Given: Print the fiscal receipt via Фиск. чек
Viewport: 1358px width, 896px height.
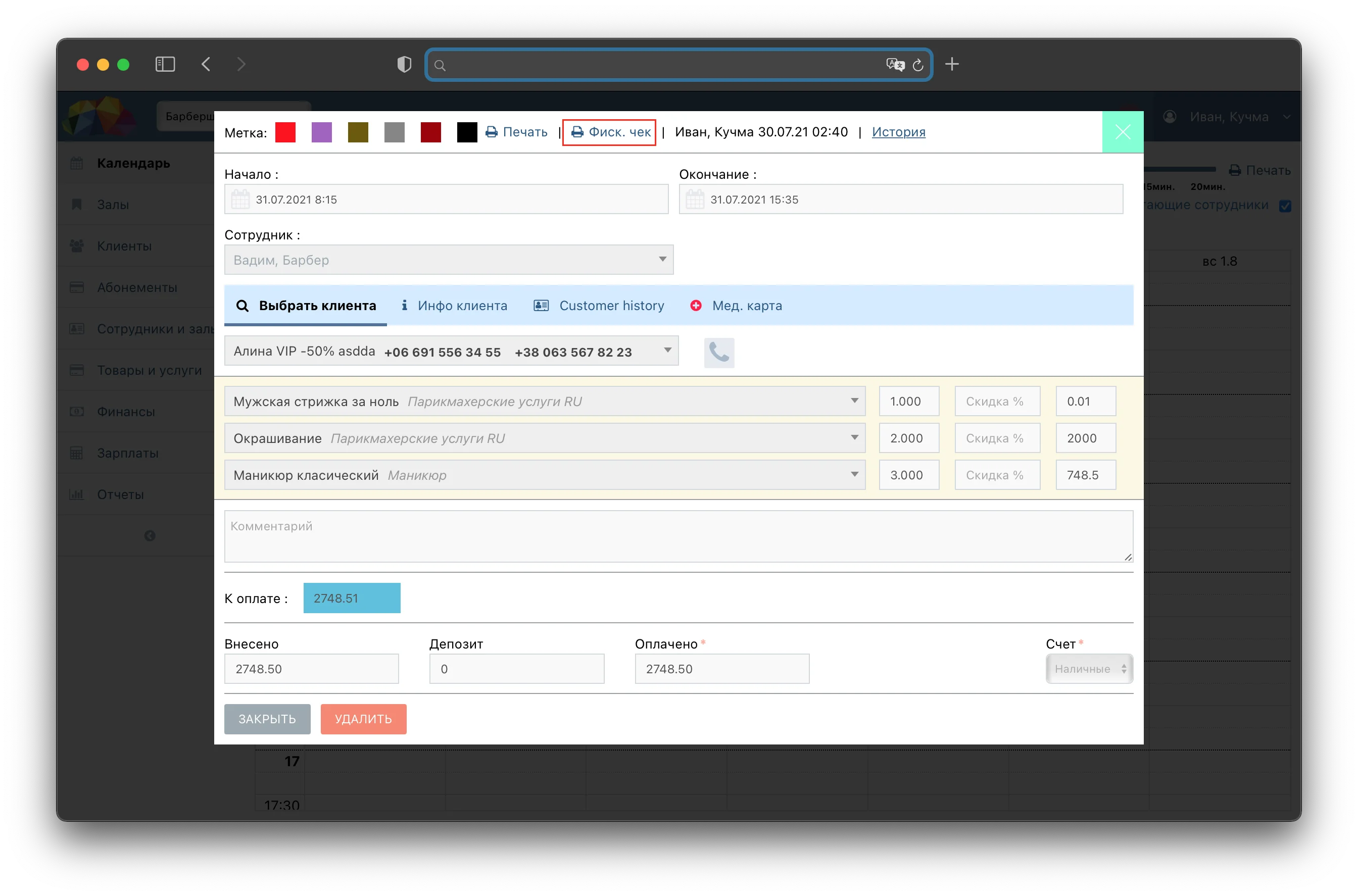Looking at the screenshot, I should click(x=610, y=132).
